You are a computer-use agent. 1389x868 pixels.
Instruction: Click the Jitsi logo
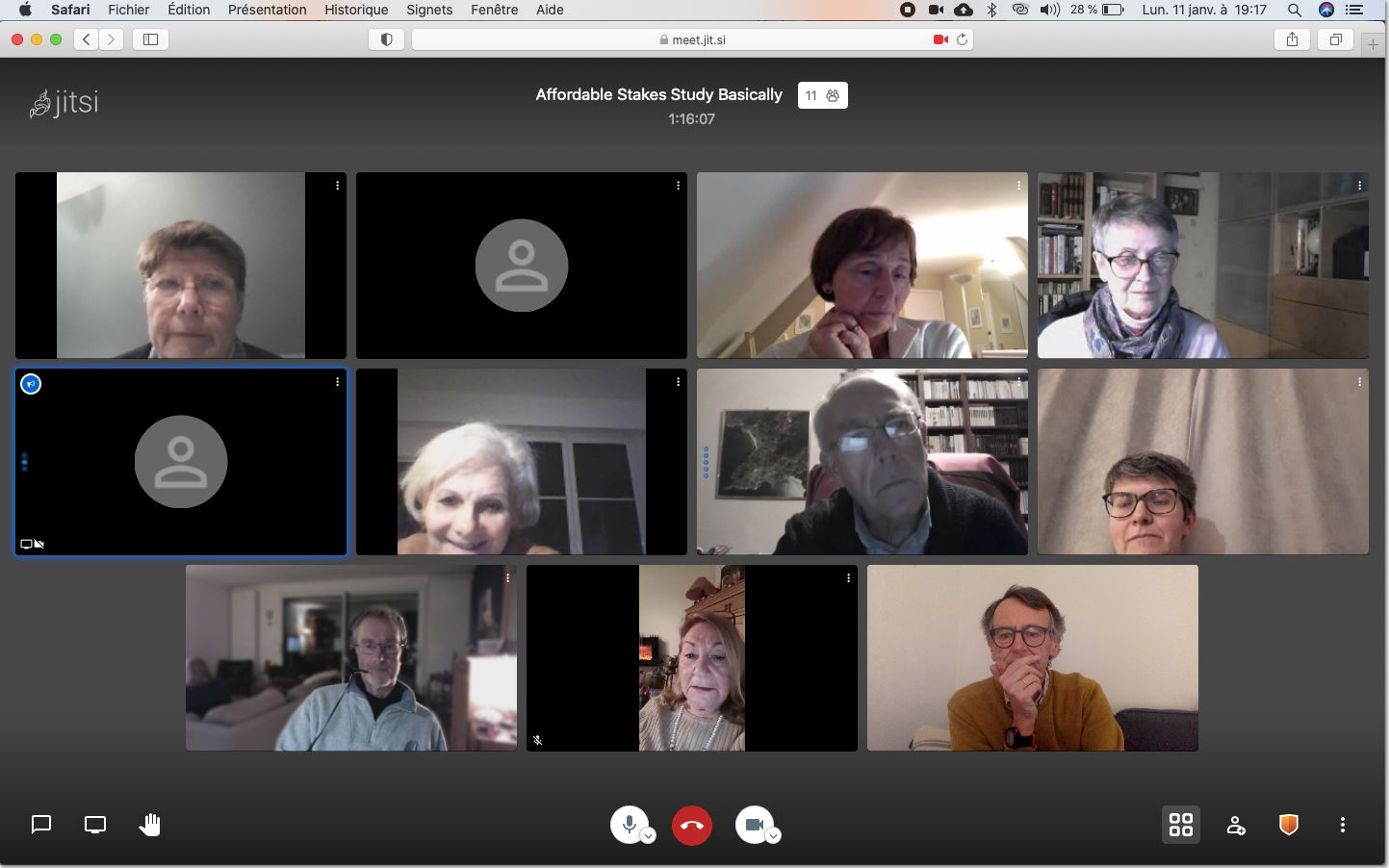(x=64, y=102)
